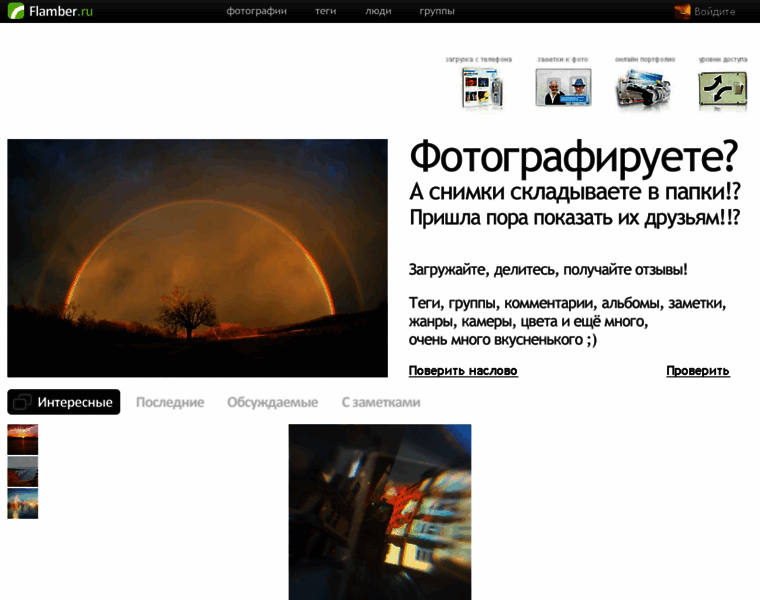This screenshot has height=600, width=760.
Task: Open the Flamber.ru home link text
Action: click(61, 11)
